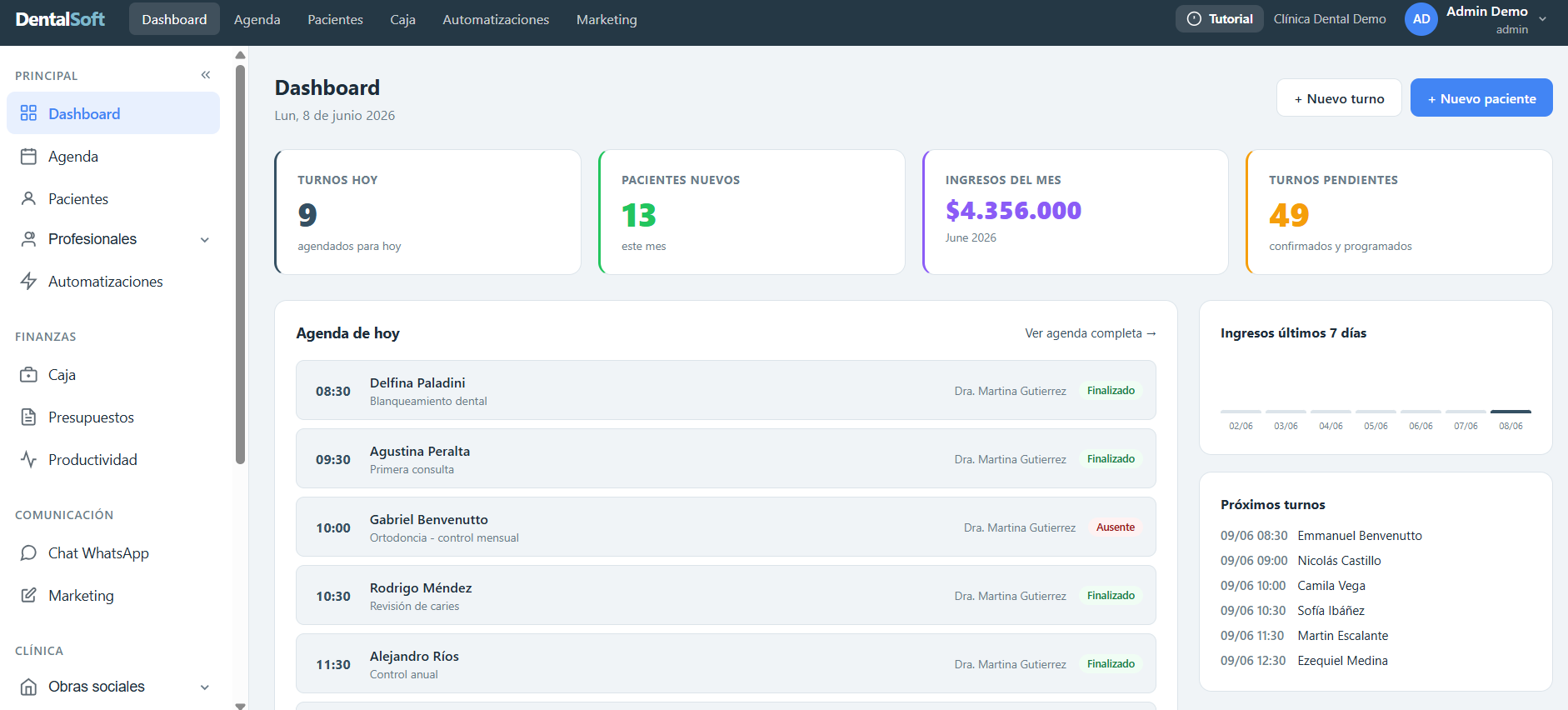Click the Automatizaciones lightning bolt icon
This screenshot has width=1568, height=710.
28,281
